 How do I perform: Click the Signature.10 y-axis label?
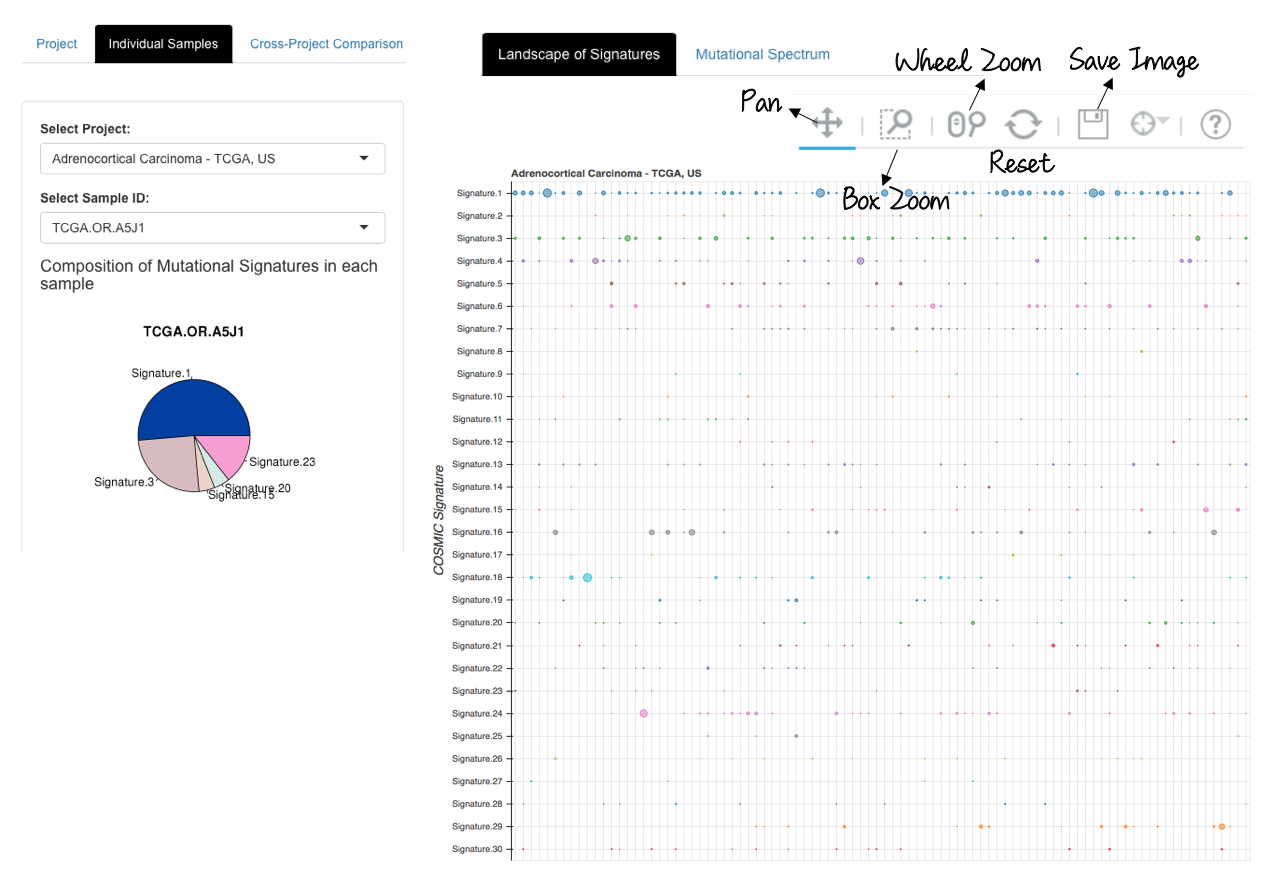coord(476,396)
